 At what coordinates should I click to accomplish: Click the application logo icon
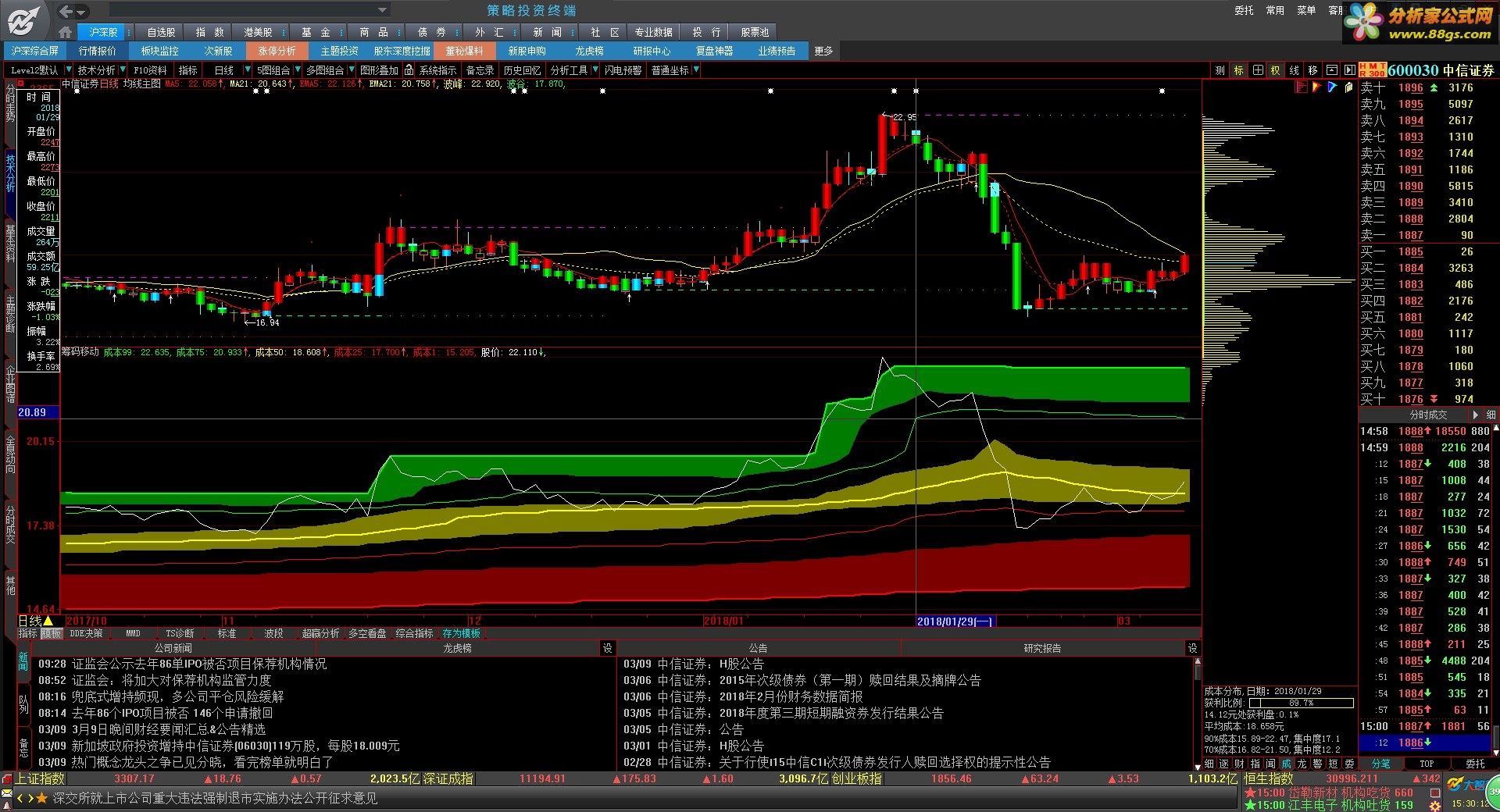pos(23,20)
